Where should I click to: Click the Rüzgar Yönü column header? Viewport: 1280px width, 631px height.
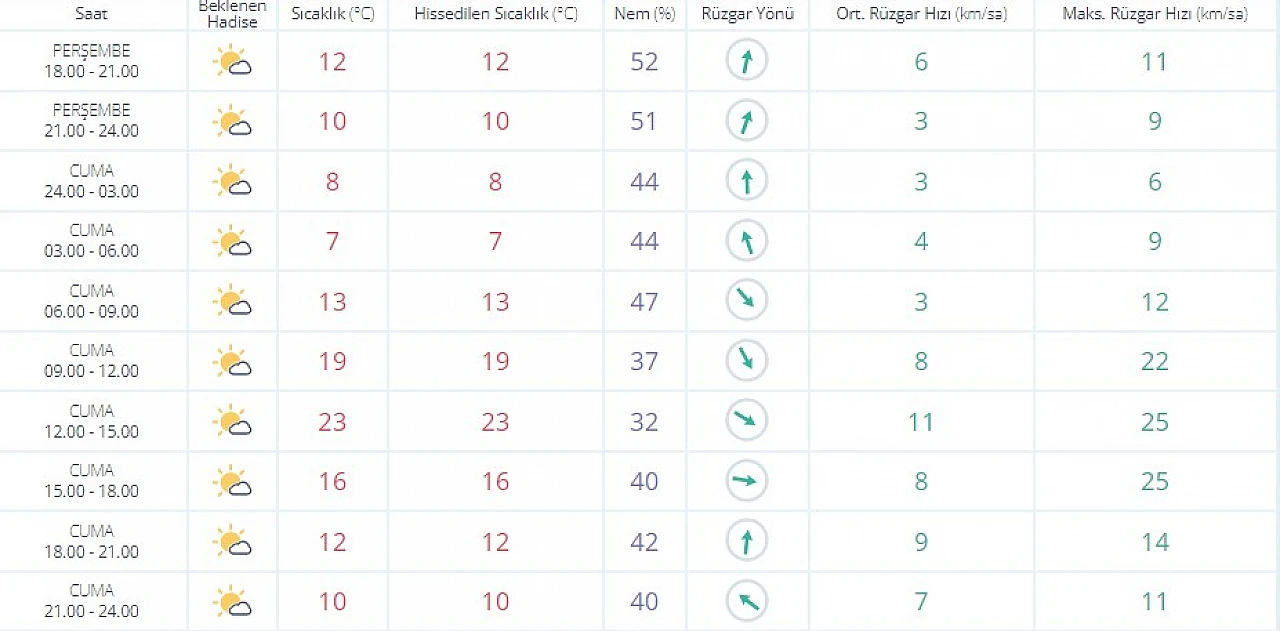pos(747,14)
